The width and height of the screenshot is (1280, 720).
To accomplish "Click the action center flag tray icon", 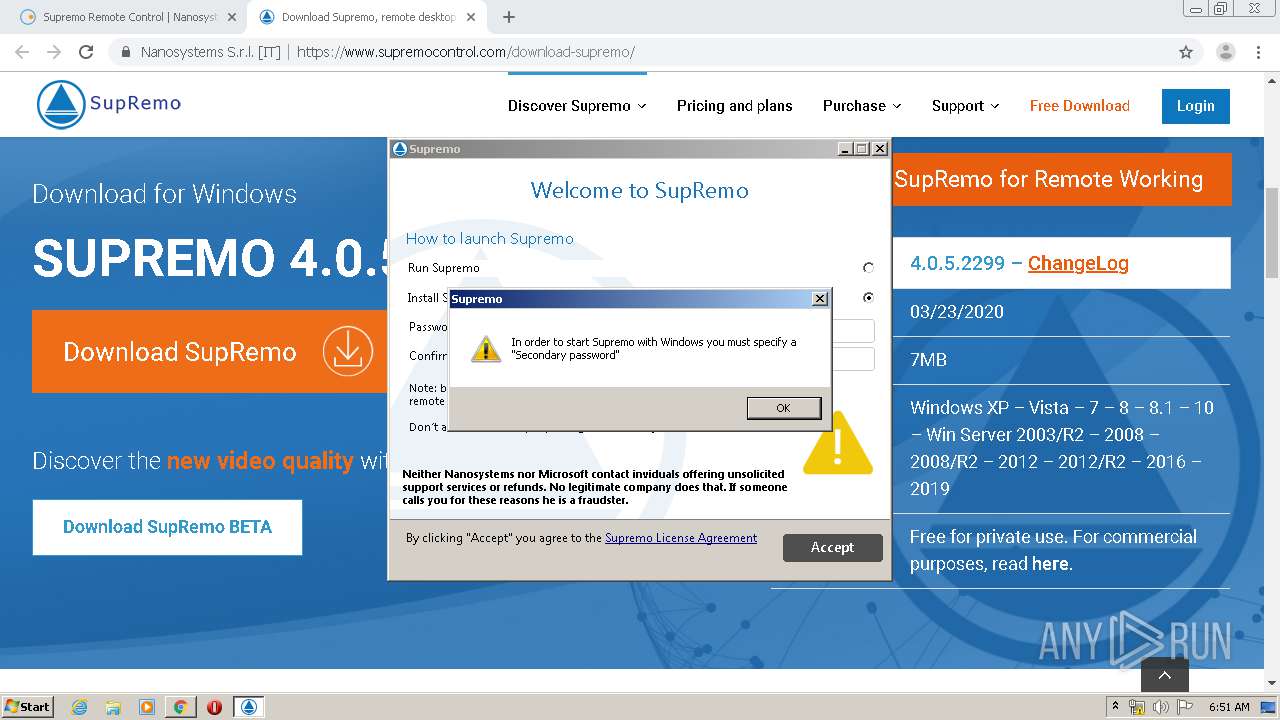I will (x=1185, y=707).
